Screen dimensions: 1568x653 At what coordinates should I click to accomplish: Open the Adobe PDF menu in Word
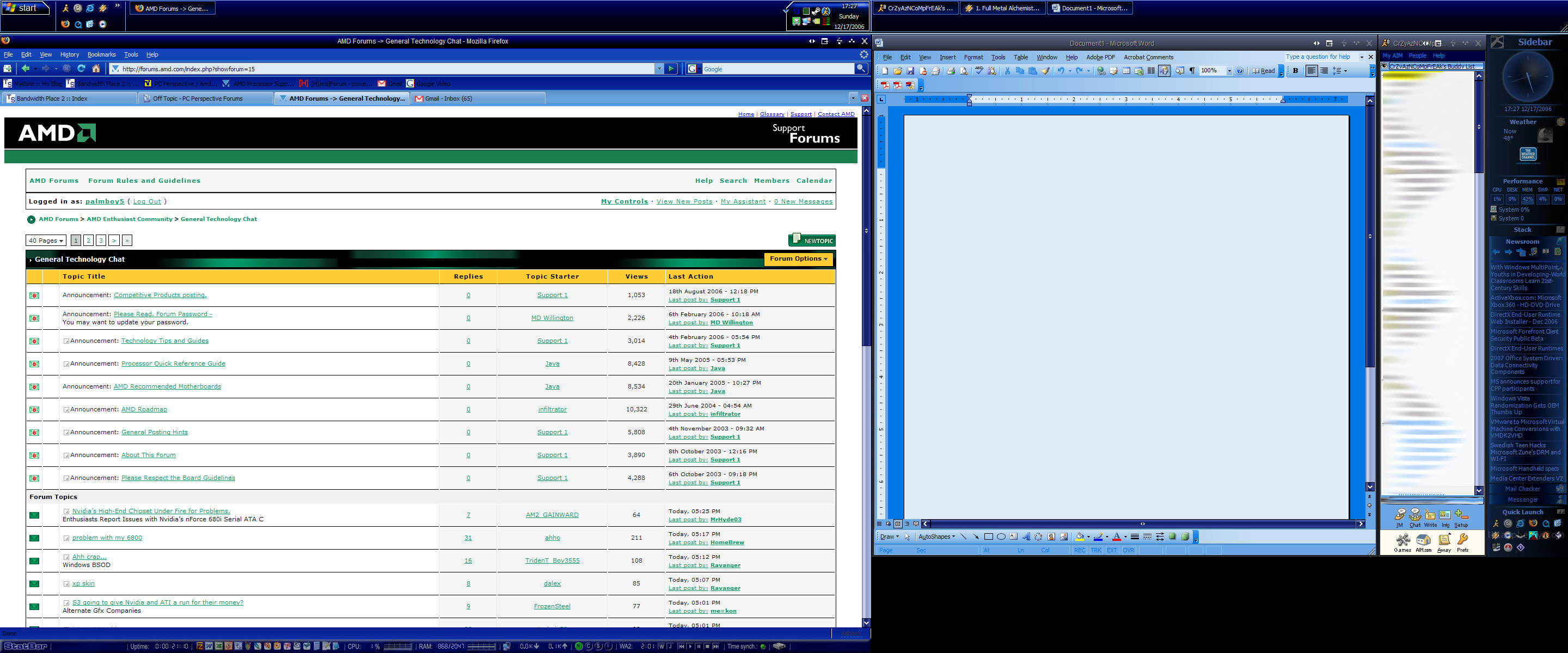(1100, 57)
